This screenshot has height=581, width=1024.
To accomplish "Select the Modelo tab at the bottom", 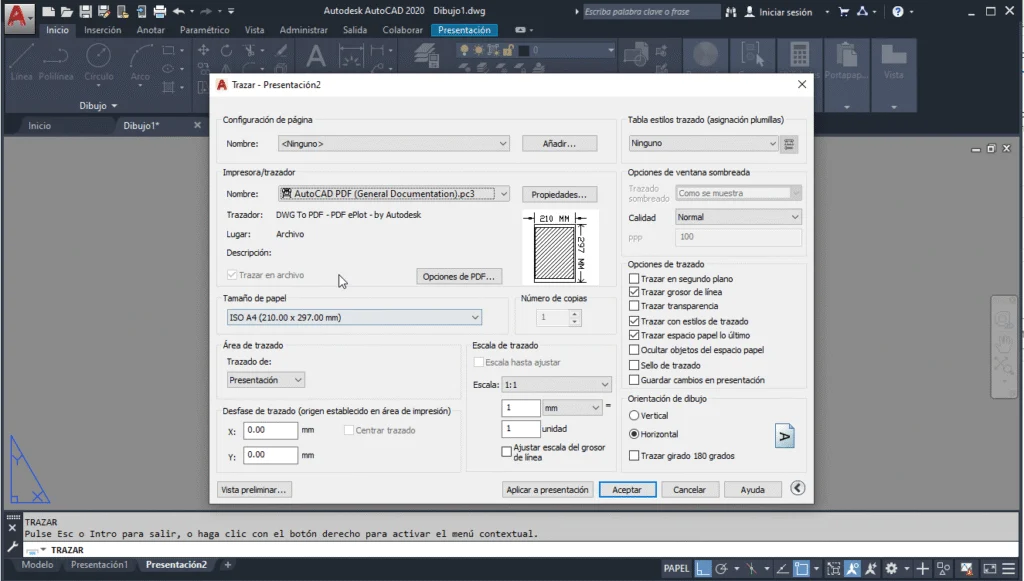I will click(37, 564).
